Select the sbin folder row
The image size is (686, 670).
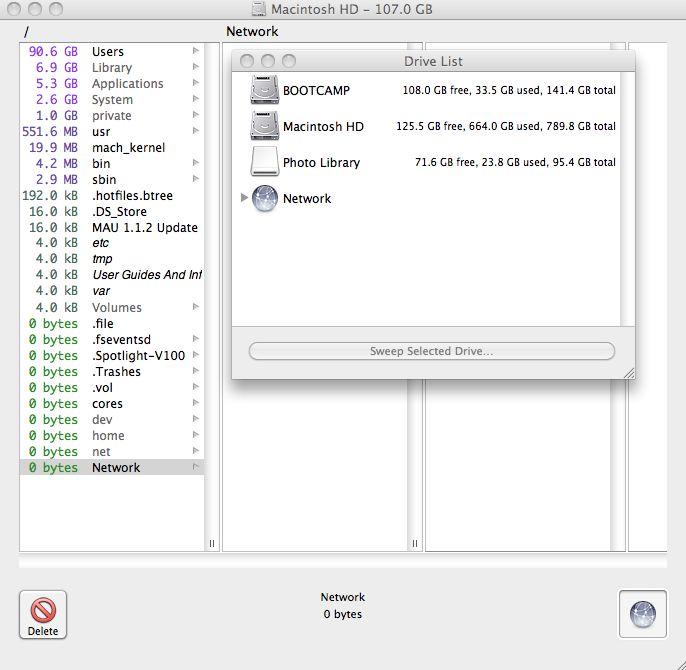pyautogui.click(x=112, y=179)
